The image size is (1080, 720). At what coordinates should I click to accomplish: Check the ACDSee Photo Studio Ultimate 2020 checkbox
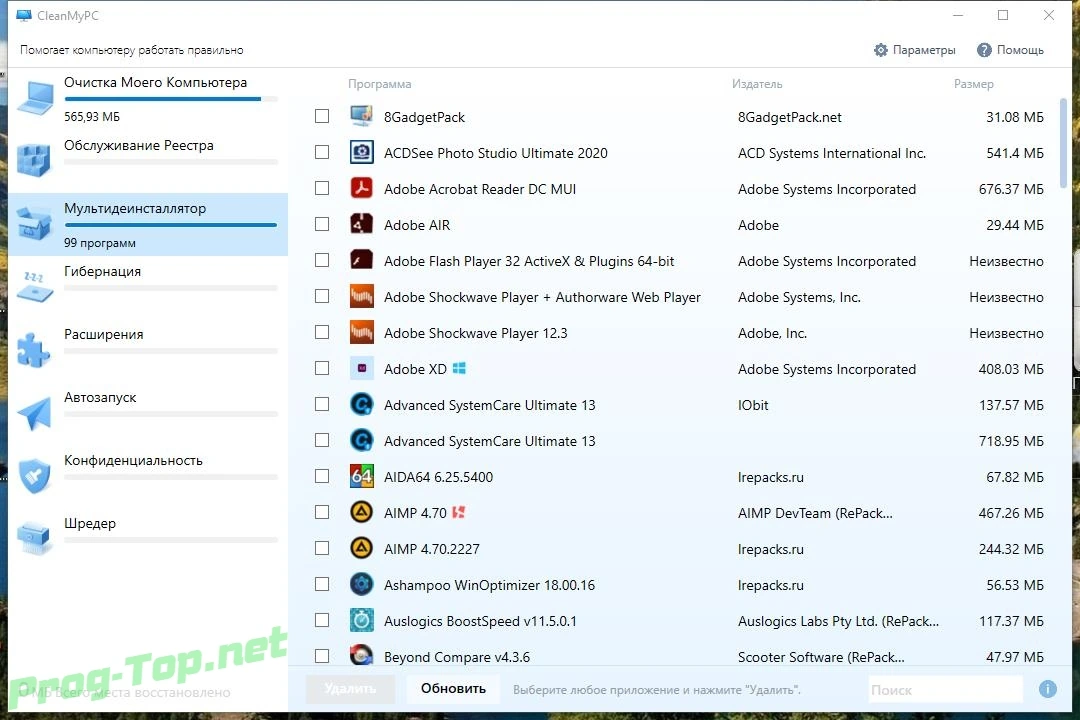[322, 152]
